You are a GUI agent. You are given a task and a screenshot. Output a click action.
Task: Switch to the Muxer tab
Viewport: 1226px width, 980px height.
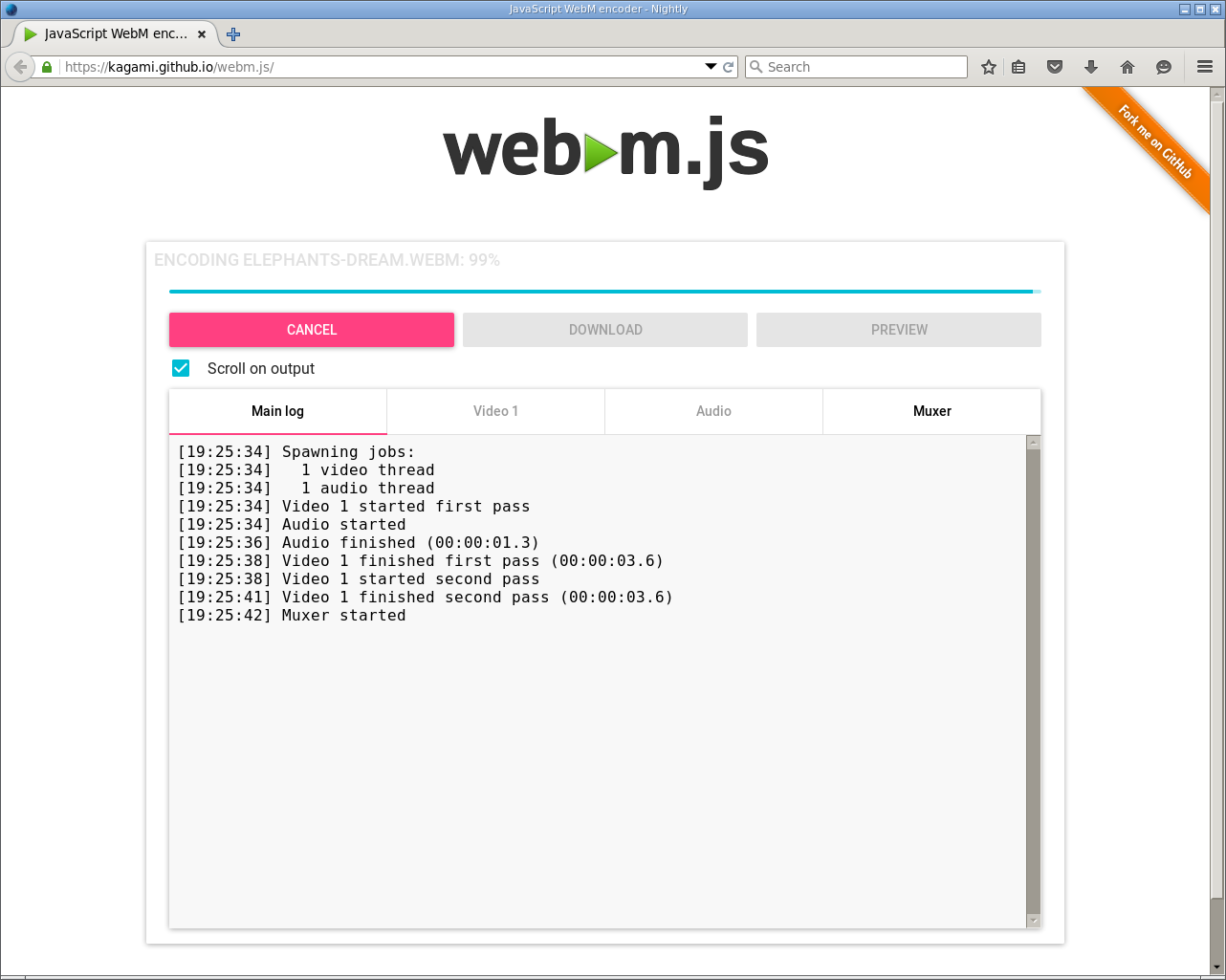pyautogui.click(x=932, y=411)
